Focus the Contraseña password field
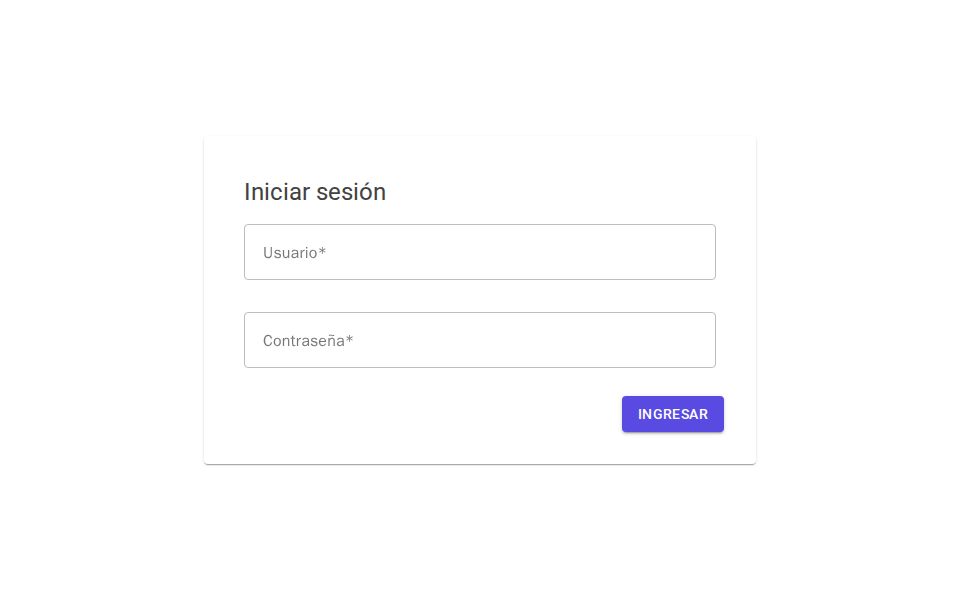960x600 pixels. [x=480, y=340]
